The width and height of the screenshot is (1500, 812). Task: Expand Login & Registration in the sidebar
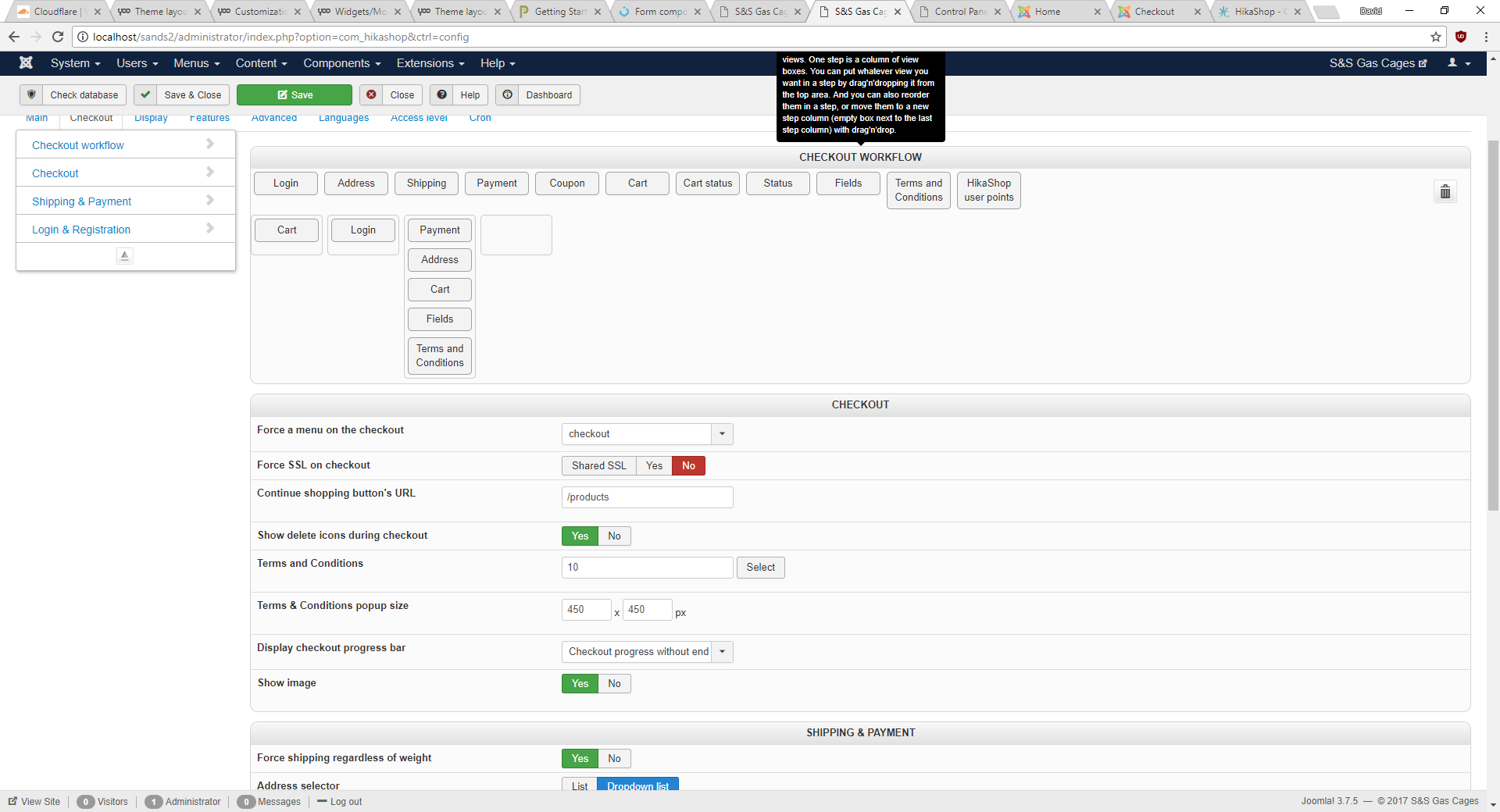coord(125,230)
